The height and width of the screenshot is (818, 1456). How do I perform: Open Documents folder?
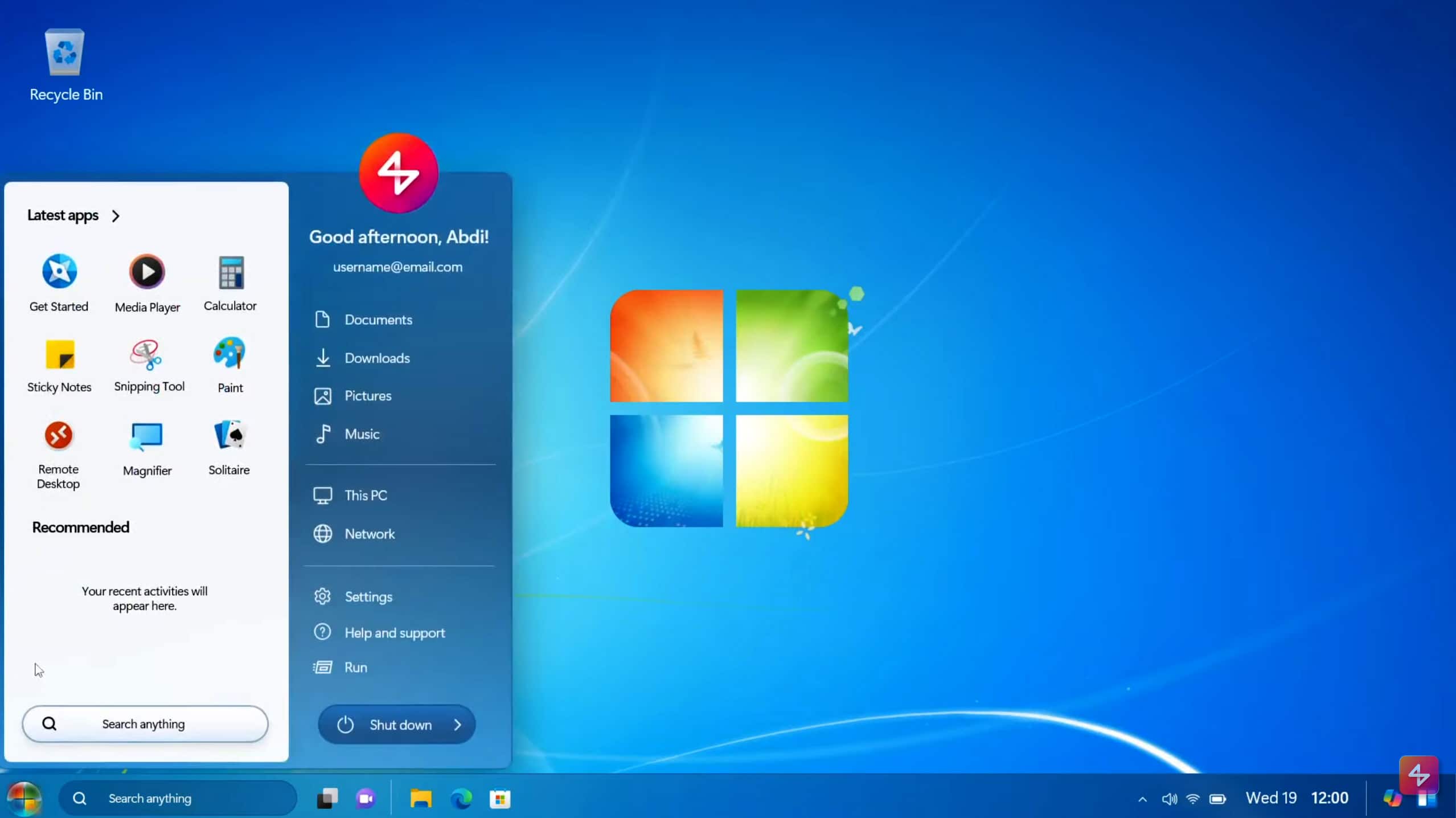(378, 319)
